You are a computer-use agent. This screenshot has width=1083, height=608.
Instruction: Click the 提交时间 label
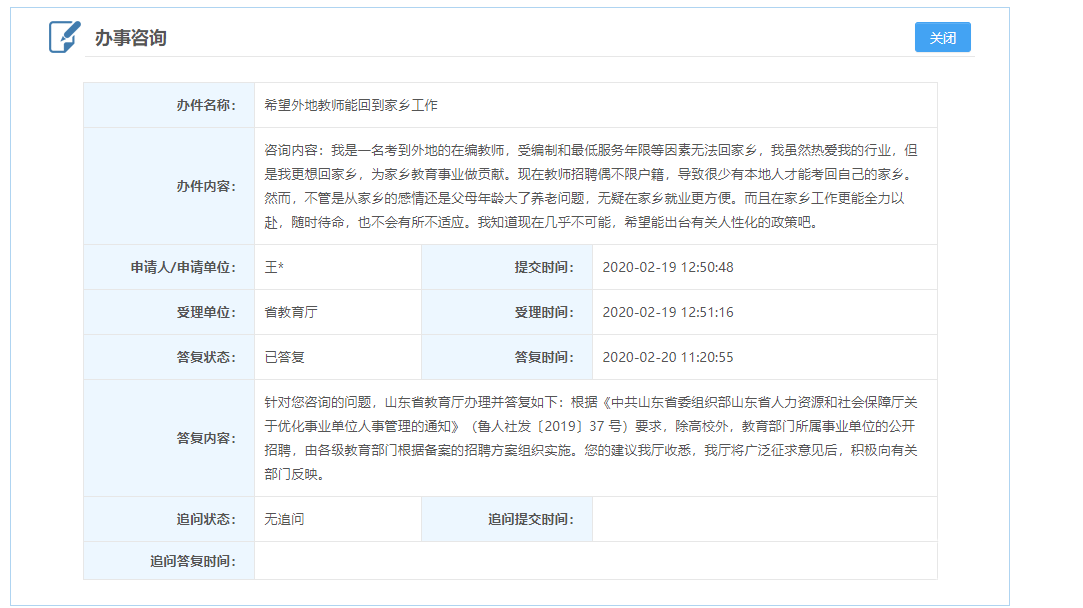[x=544, y=267]
